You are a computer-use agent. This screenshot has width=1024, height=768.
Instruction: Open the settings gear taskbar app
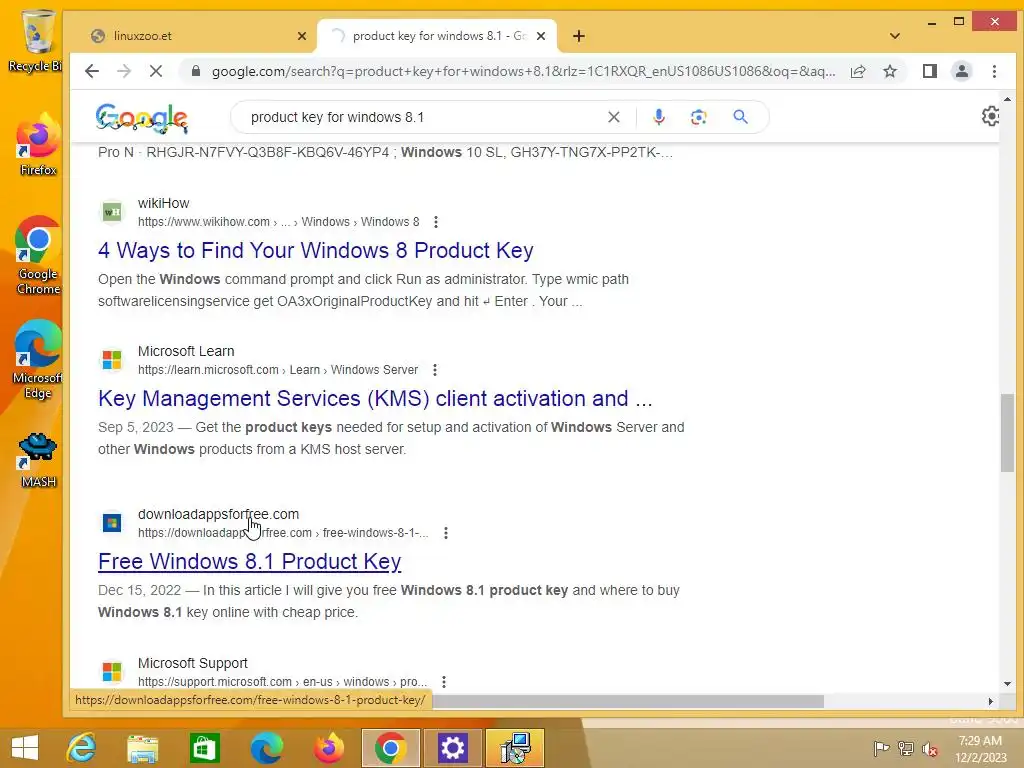tap(453, 748)
